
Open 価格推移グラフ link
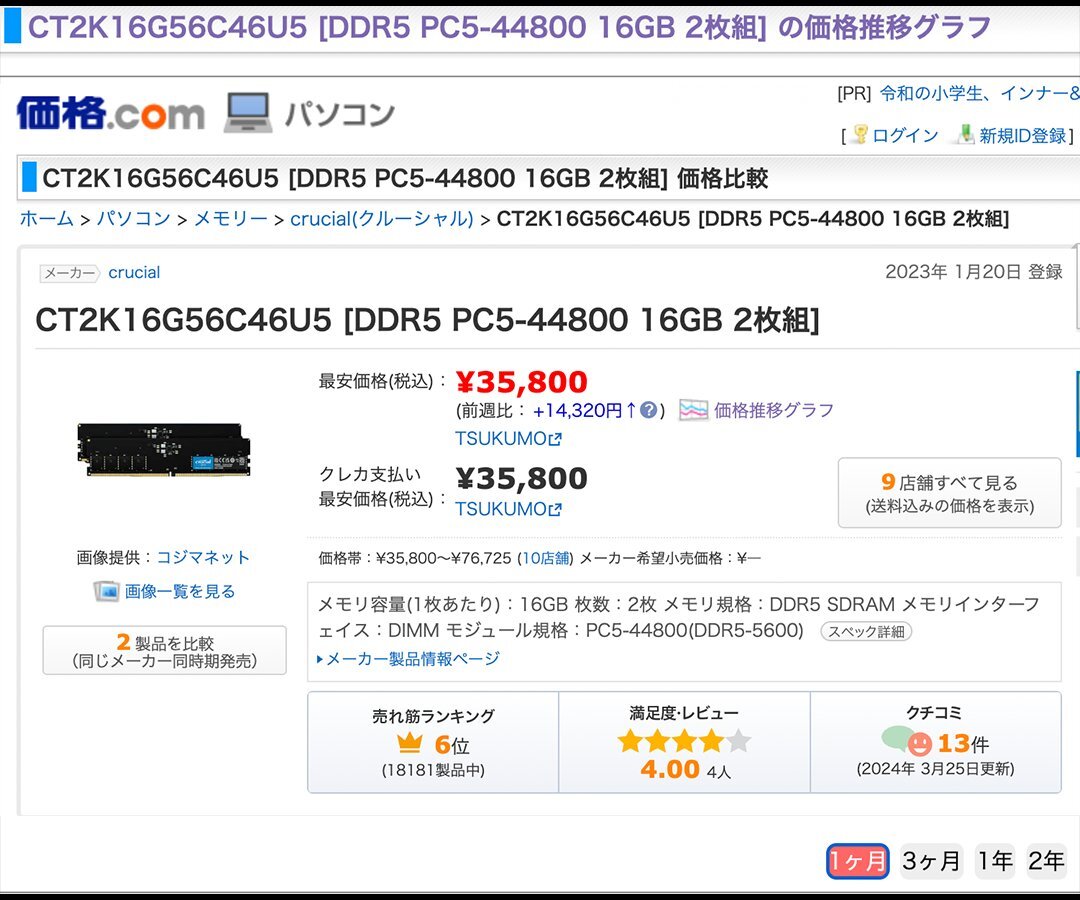(x=773, y=410)
